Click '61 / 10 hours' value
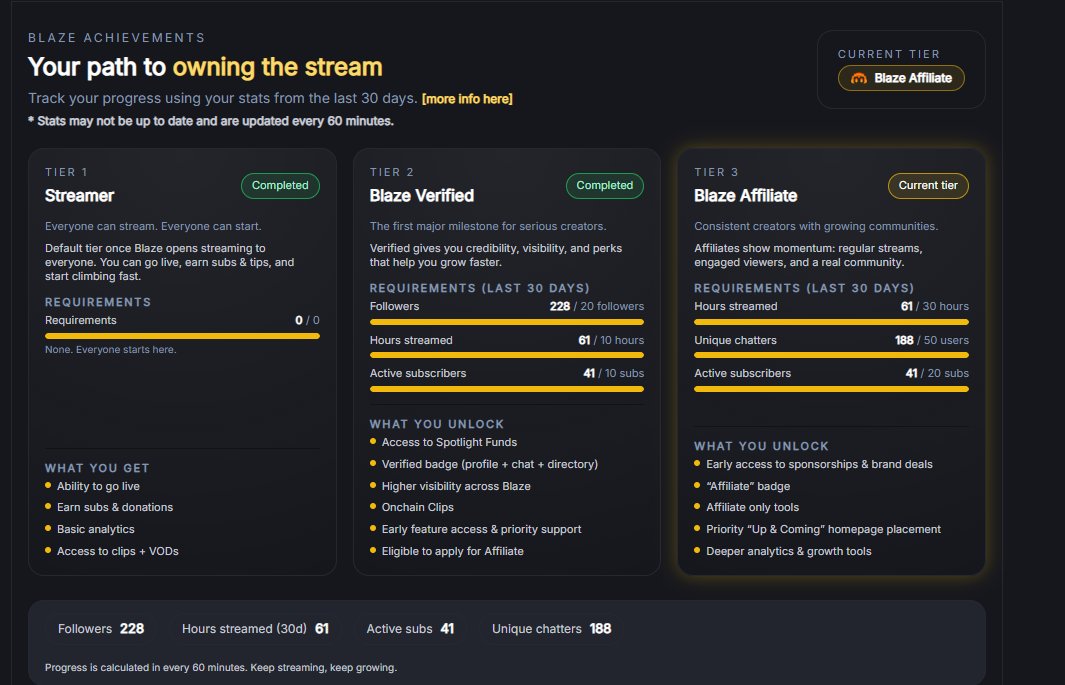1065x685 pixels. click(x=611, y=340)
